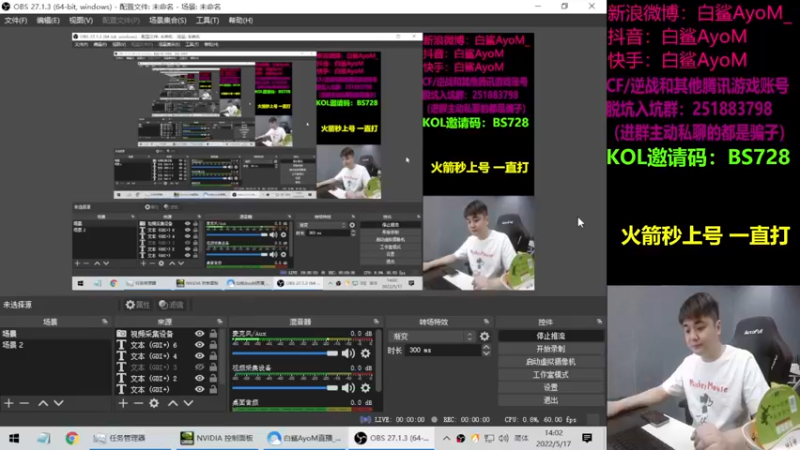Open 设置 settings in the 控件 panel
Viewport: 800px width, 450px height.
point(551,387)
